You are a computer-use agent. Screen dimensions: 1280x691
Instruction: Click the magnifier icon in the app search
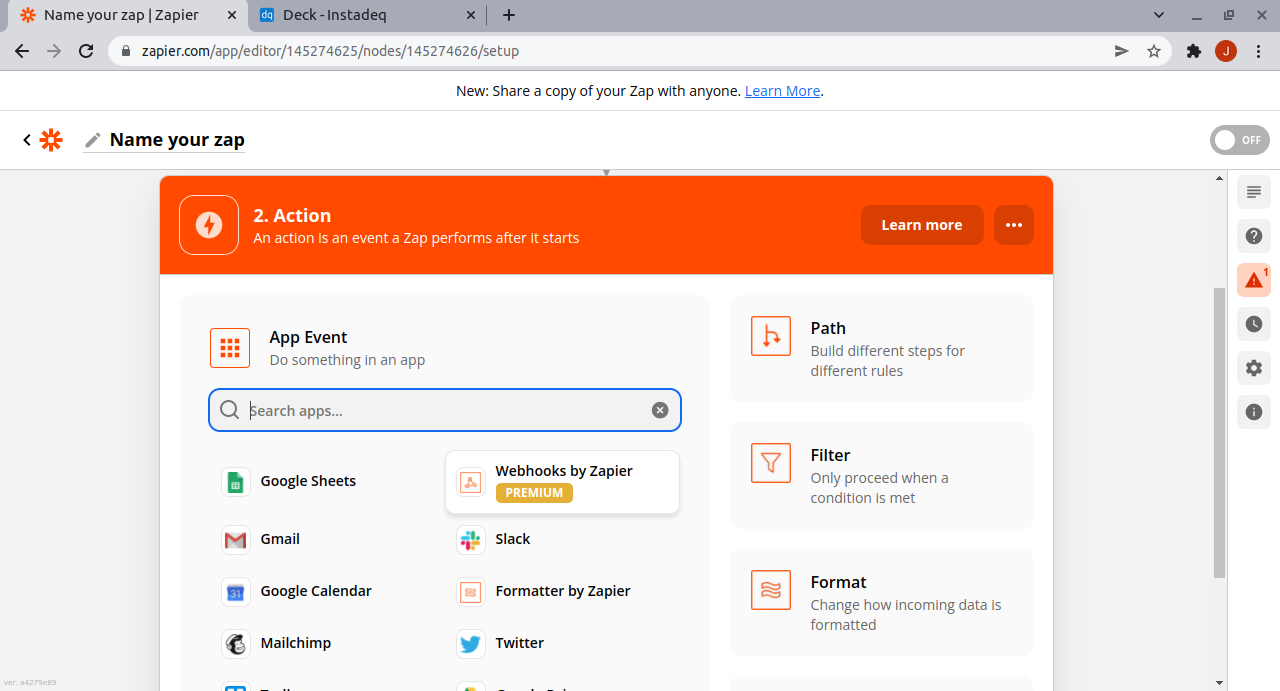[x=229, y=410]
